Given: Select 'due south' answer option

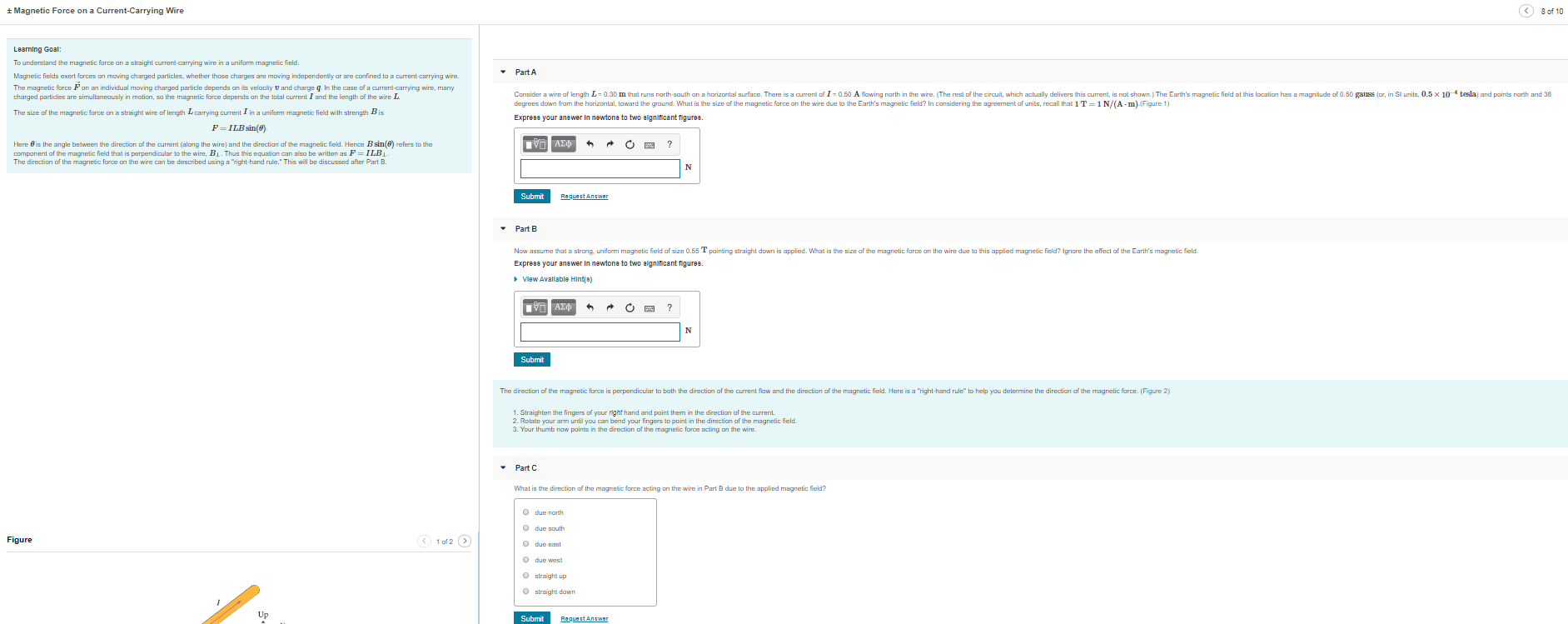Looking at the screenshot, I should pyautogui.click(x=526, y=528).
